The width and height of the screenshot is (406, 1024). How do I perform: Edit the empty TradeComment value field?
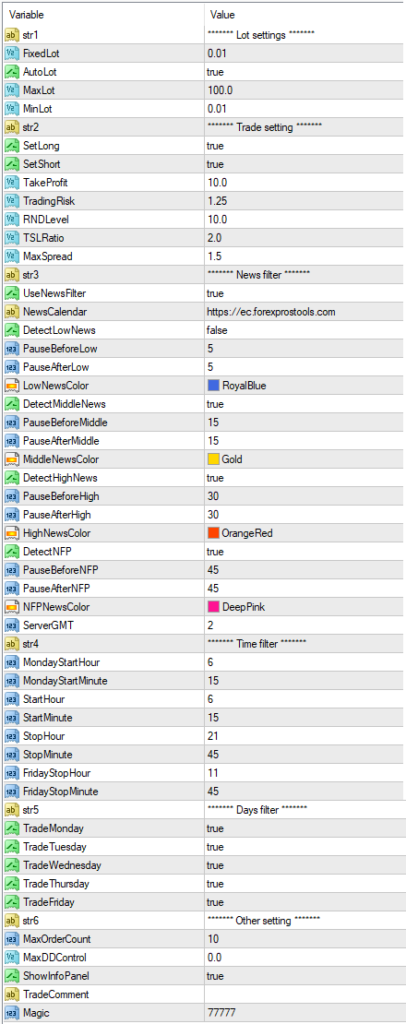[304, 995]
